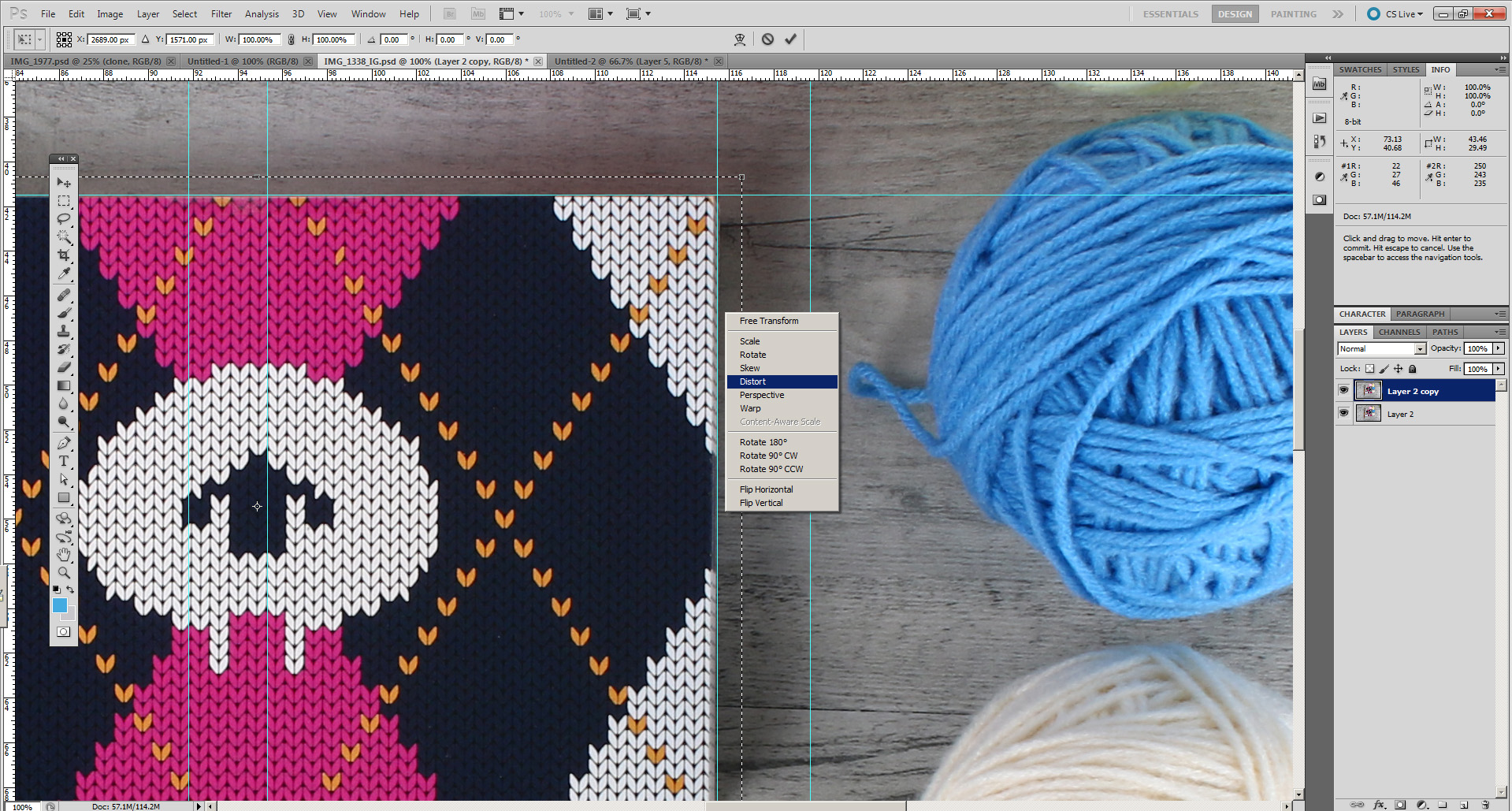
Task: Select the Move tool in toolbox
Action: [64, 182]
